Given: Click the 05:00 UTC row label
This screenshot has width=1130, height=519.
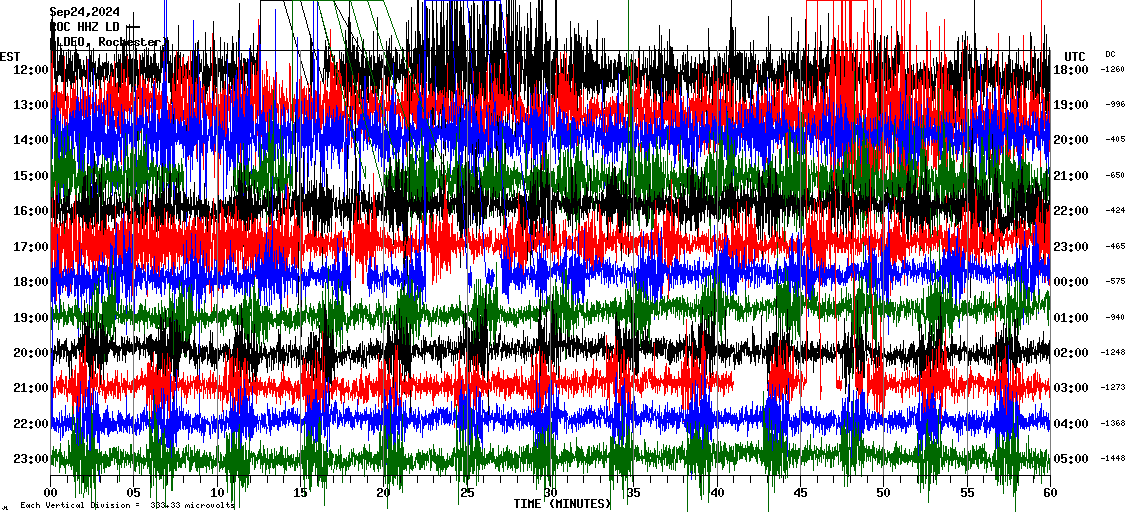Looking at the screenshot, I should tap(1071, 459).
